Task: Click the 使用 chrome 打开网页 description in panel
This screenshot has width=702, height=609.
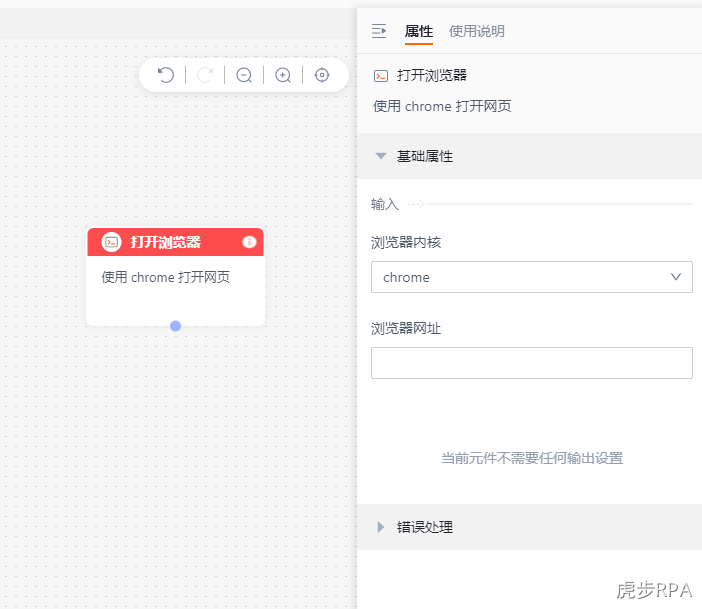Action: [x=442, y=106]
